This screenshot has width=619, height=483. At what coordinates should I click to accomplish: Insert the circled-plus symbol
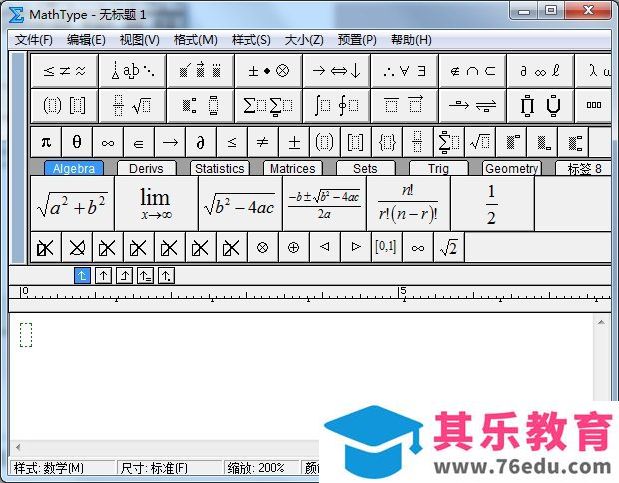tap(293, 247)
